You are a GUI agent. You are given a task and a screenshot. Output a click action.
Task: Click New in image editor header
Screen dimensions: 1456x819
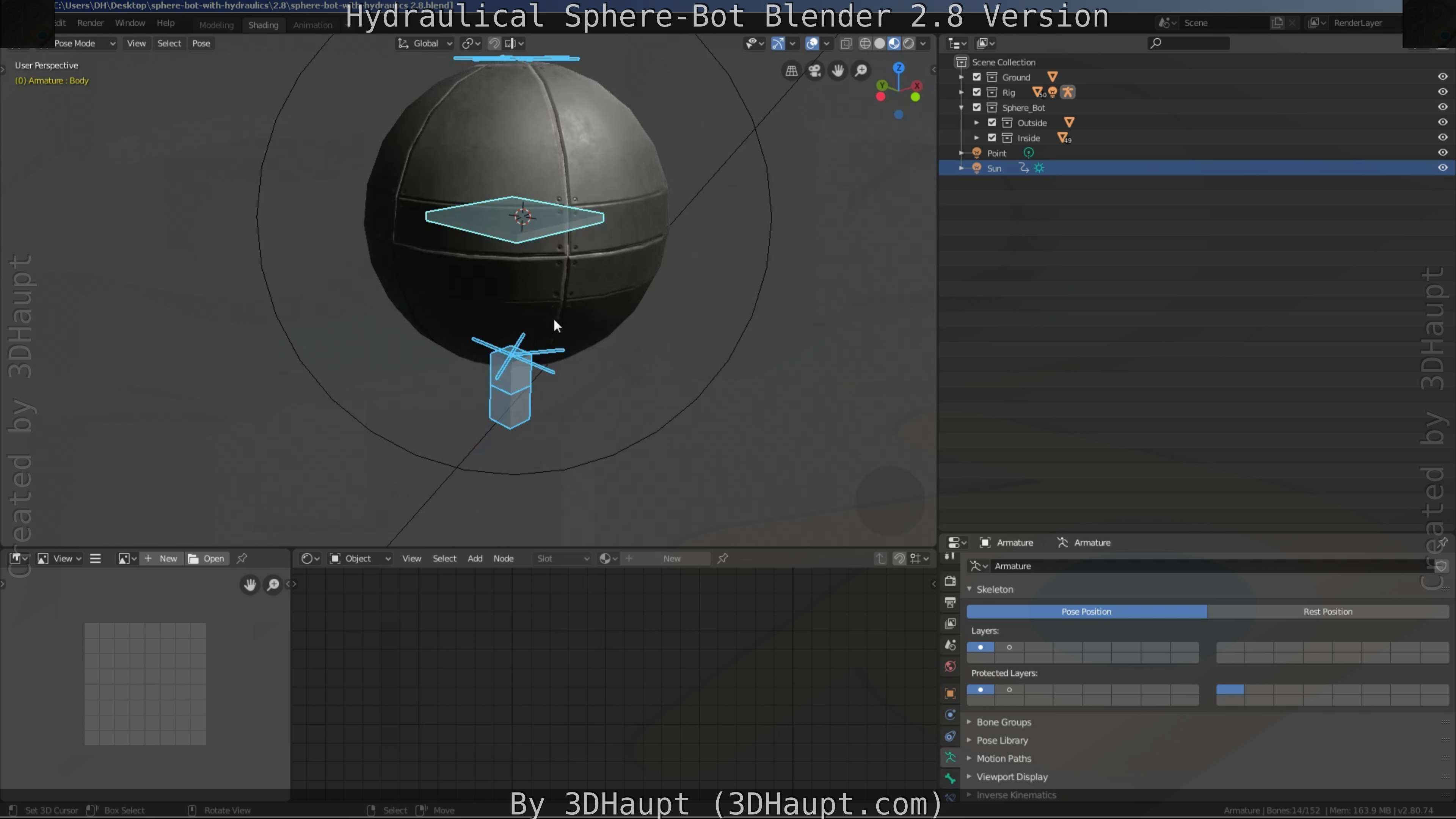pos(162,559)
